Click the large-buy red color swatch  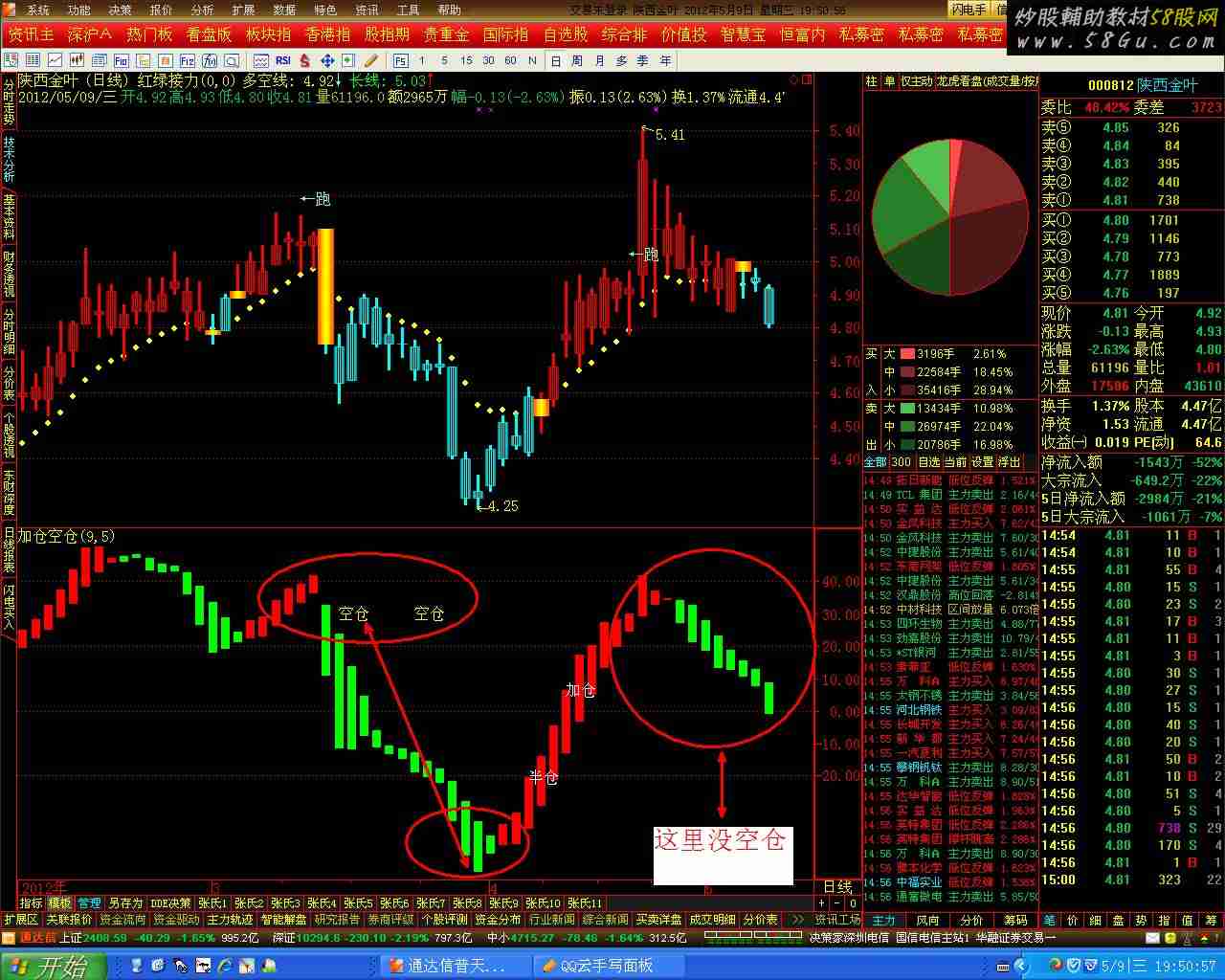click(x=907, y=354)
